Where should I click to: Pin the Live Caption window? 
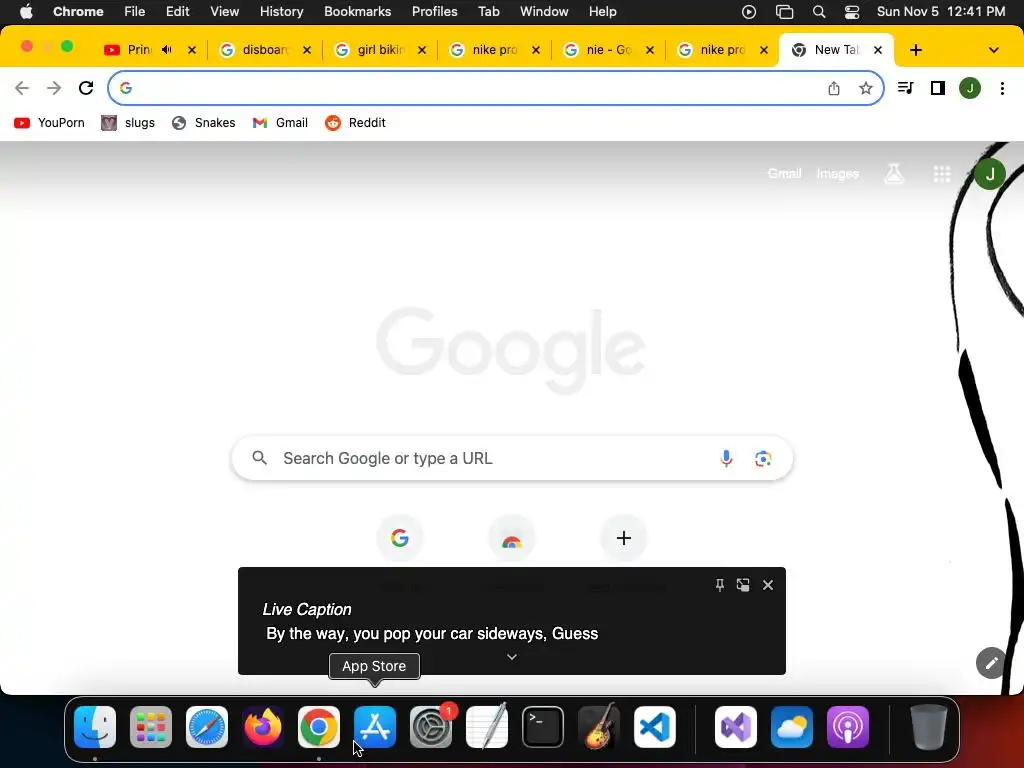tap(719, 584)
